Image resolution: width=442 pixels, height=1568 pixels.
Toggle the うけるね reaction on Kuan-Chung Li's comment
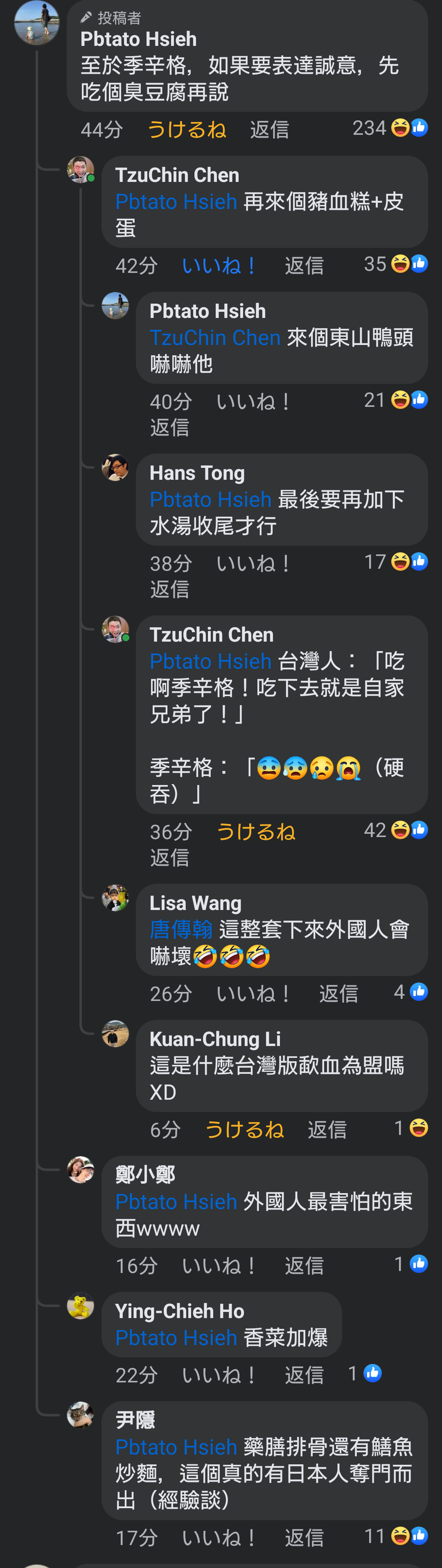[244, 1130]
